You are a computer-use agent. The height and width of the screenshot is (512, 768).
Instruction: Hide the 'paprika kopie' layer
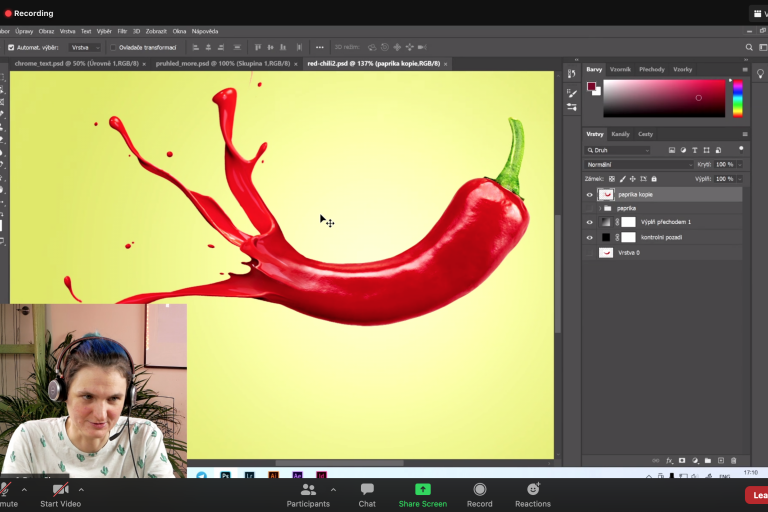(589, 195)
